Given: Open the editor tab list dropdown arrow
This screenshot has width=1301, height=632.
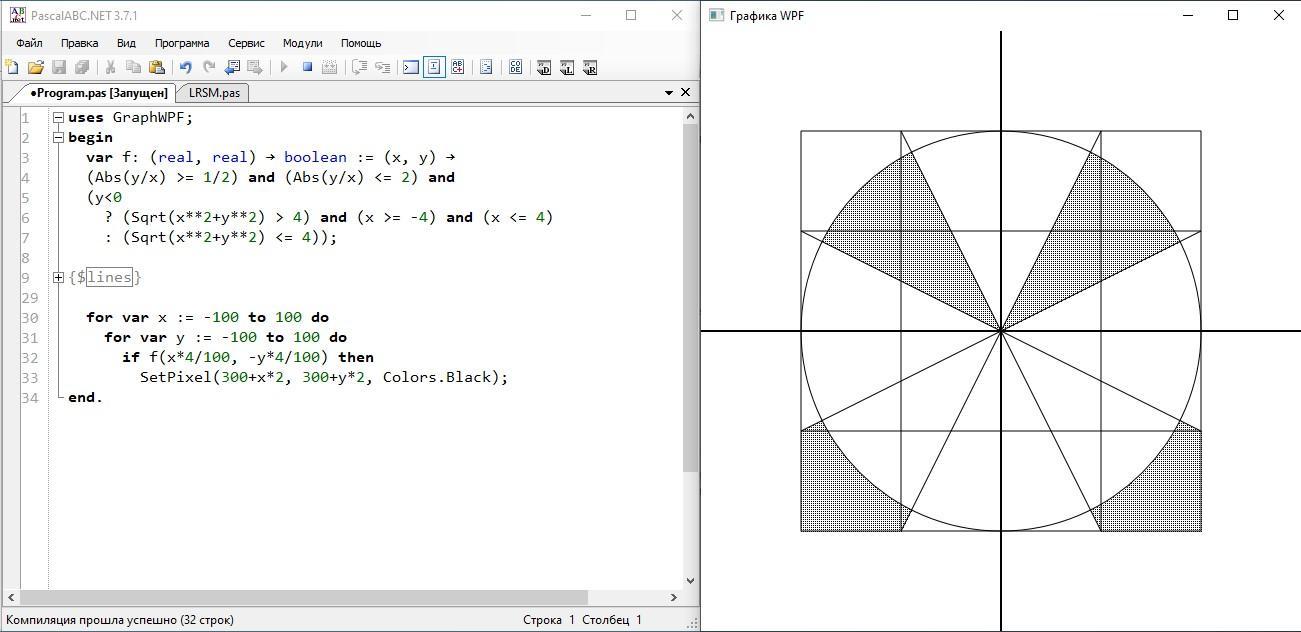Looking at the screenshot, I should [669, 92].
